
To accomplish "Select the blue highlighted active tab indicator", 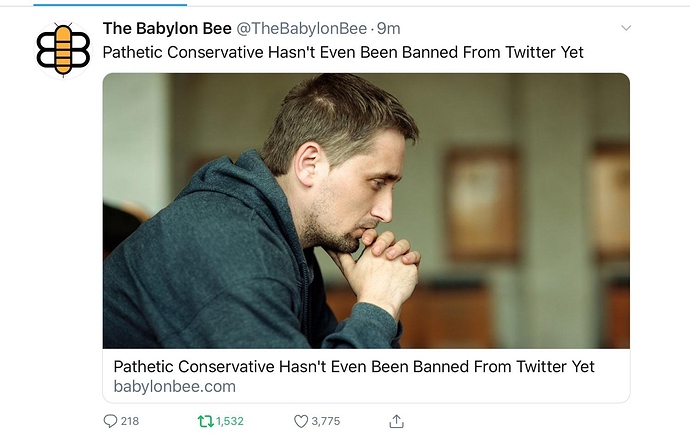I will tap(110, 4).
